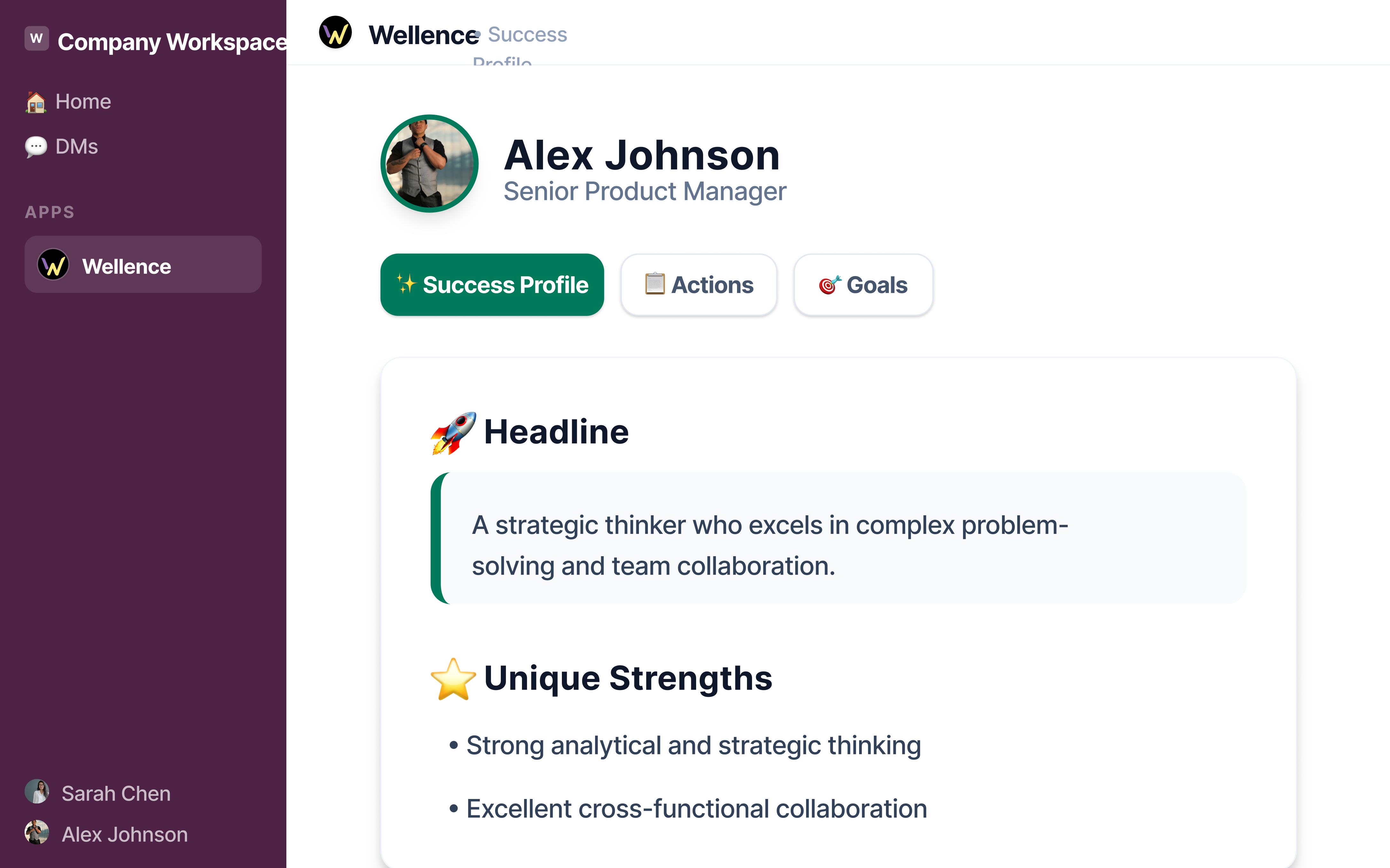Open Sarah Chen's direct message

click(x=115, y=793)
